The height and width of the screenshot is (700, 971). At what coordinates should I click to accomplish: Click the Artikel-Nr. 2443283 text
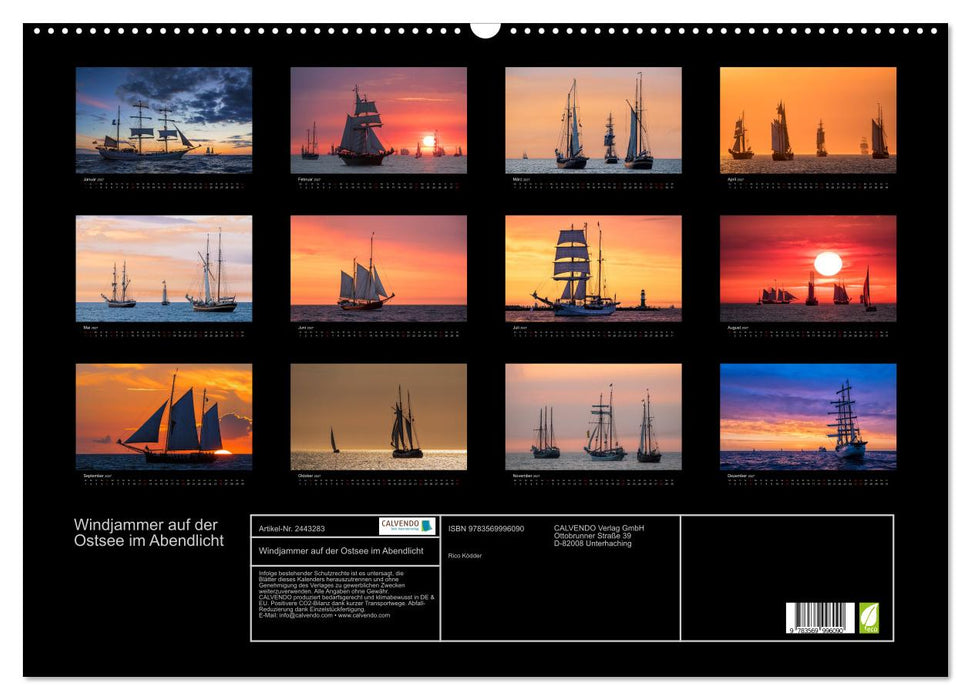click(x=292, y=528)
